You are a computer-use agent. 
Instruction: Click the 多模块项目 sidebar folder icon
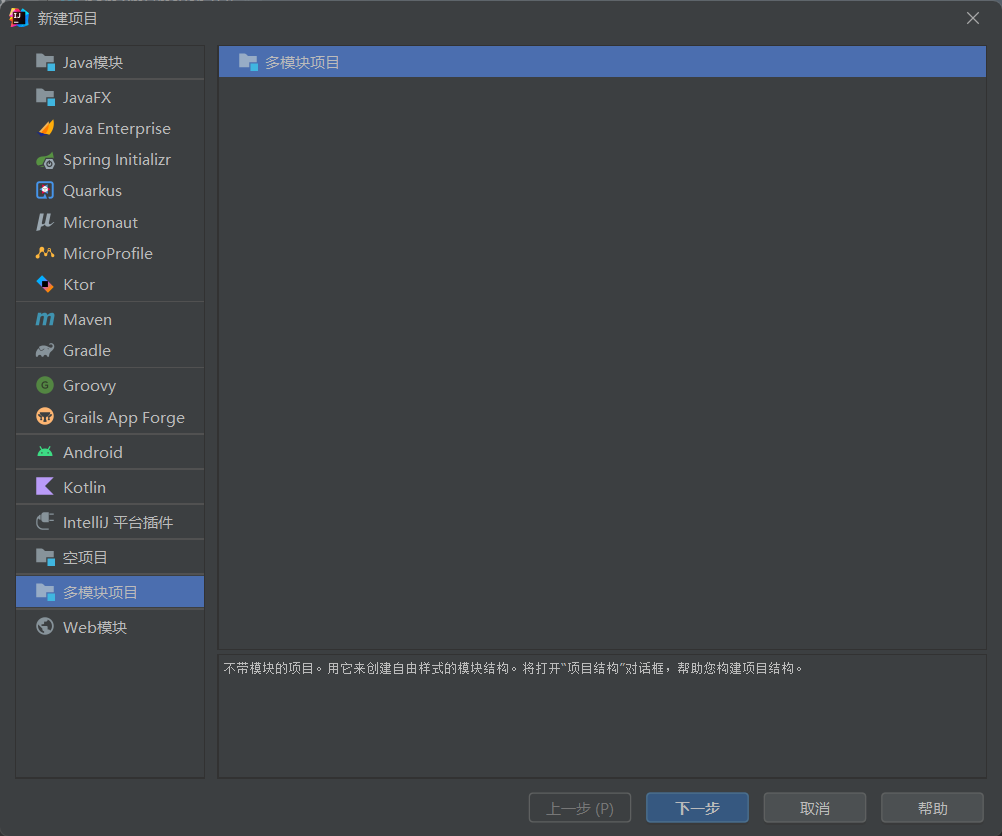coord(45,592)
